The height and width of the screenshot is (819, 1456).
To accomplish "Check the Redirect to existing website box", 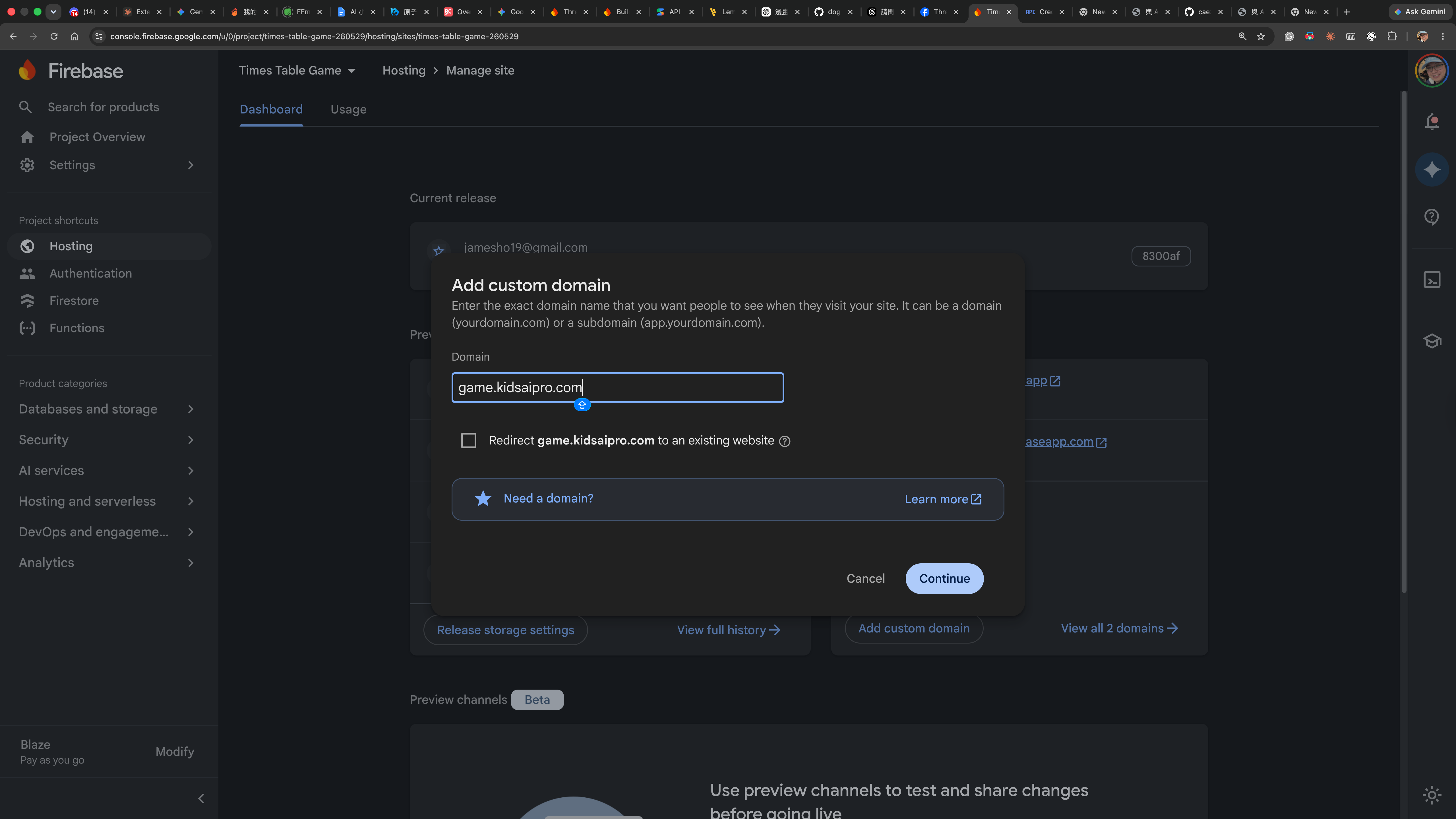I will pyautogui.click(x=469, y=440).
